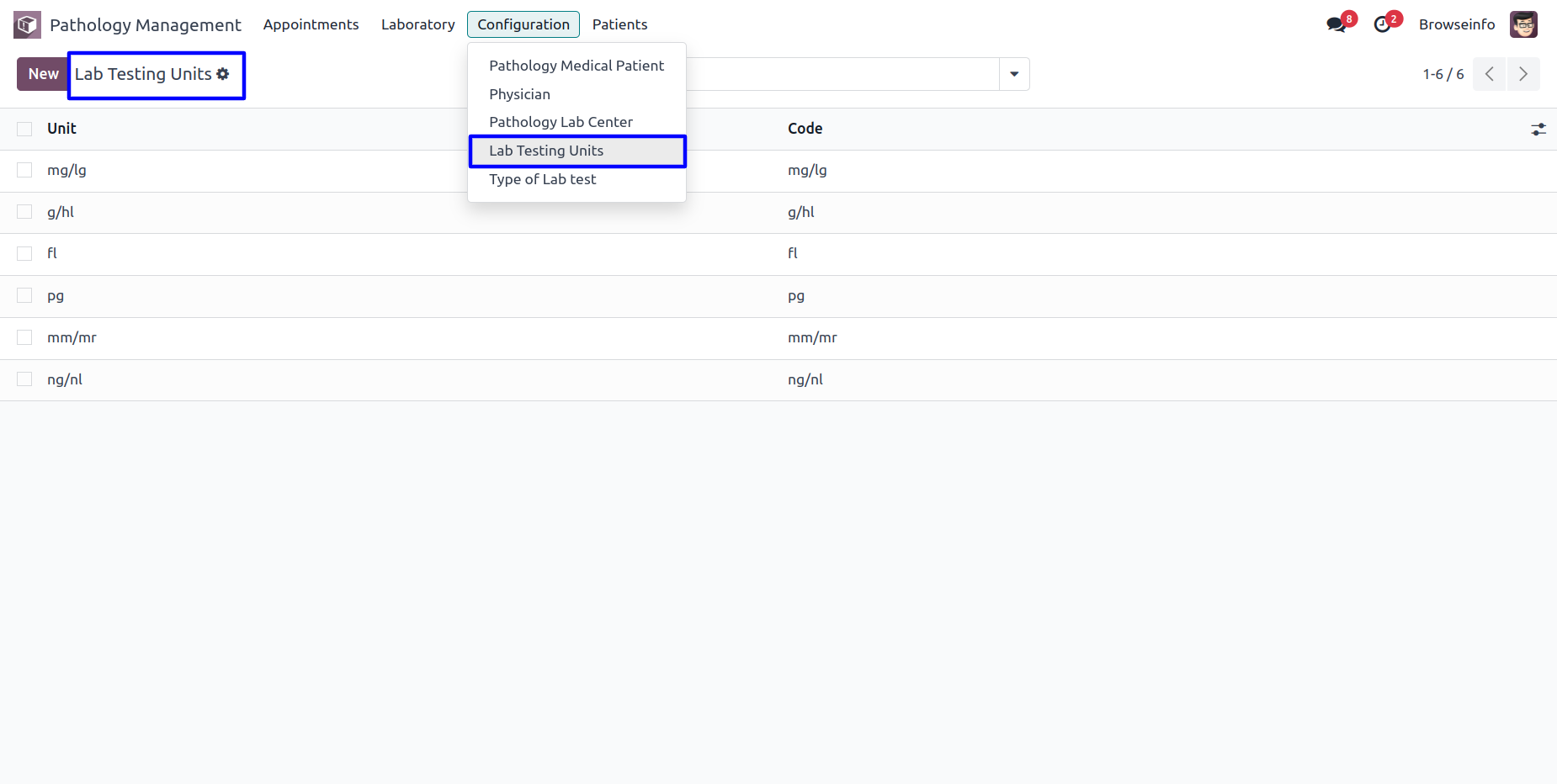Tick the checkbox for mg/lg row

click(24, 170)
